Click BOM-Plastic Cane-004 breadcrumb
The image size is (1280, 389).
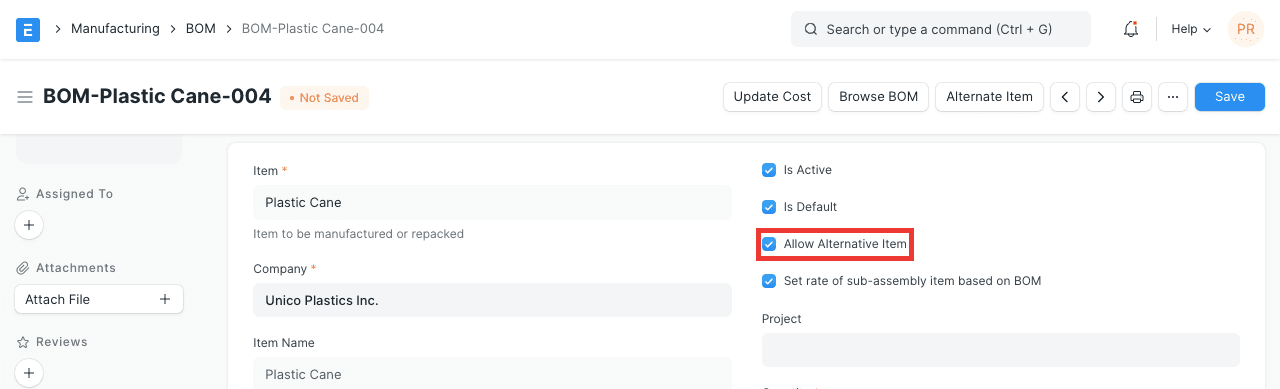(313, 29)
